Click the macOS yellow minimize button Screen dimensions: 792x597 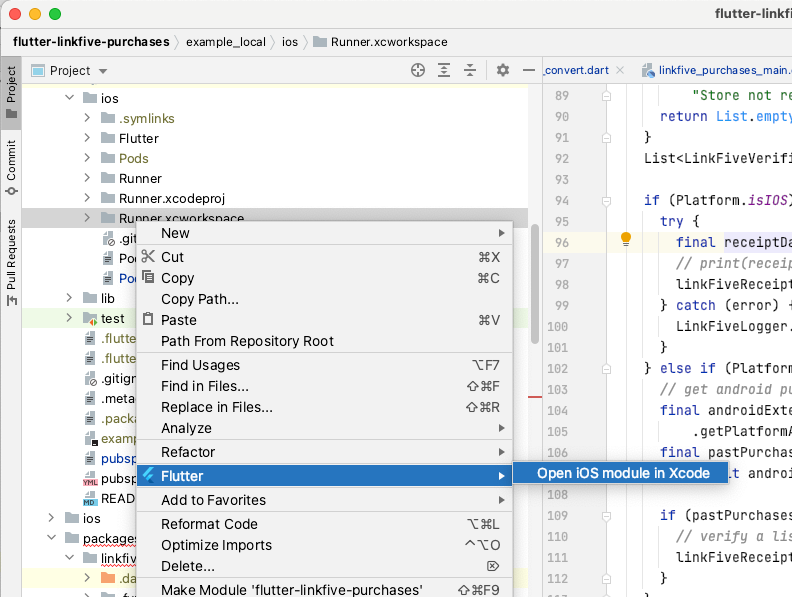click(35, 14)
